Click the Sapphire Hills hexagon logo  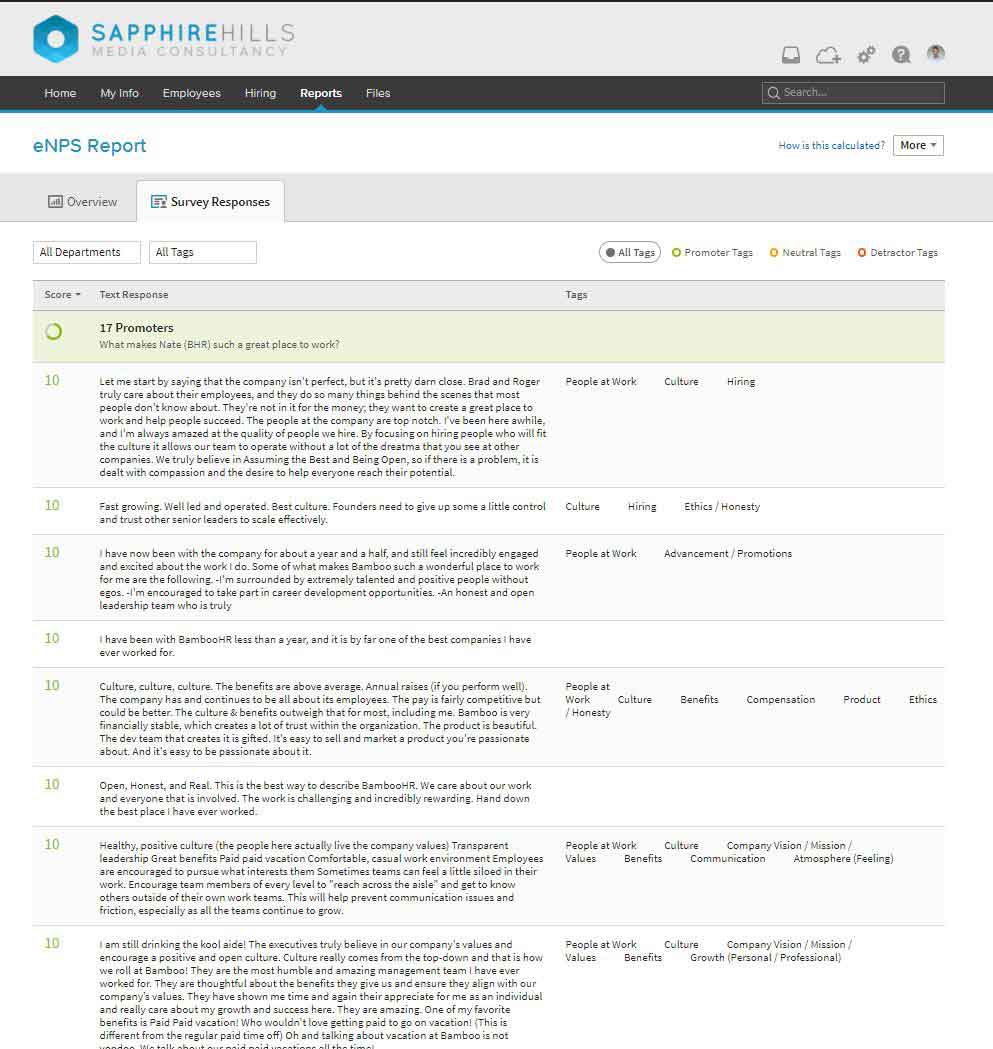click(x=56, y=39)
